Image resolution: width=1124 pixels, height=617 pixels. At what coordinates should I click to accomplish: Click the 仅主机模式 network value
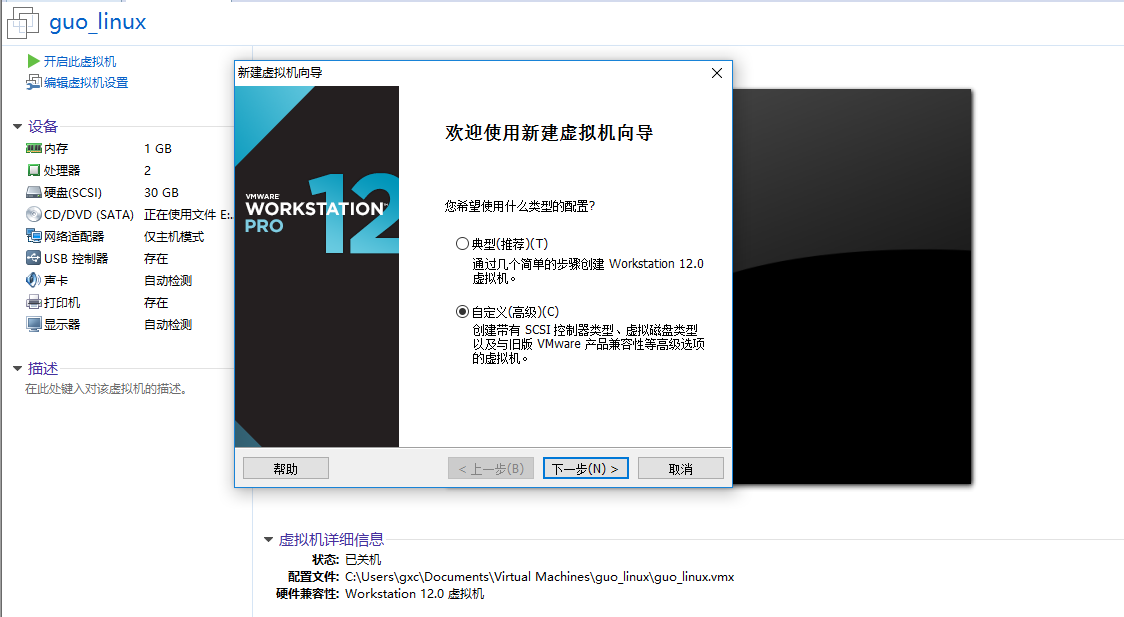174,236
